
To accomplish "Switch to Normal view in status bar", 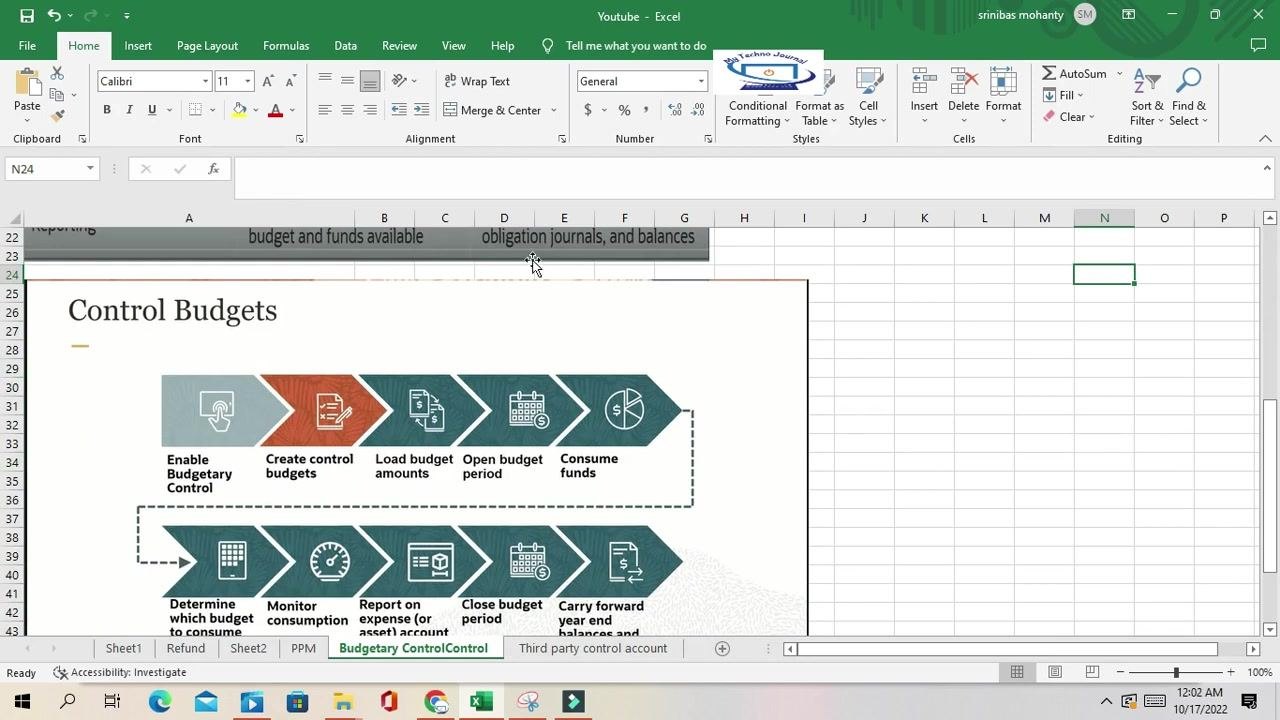I will (x=1017, y=672).
